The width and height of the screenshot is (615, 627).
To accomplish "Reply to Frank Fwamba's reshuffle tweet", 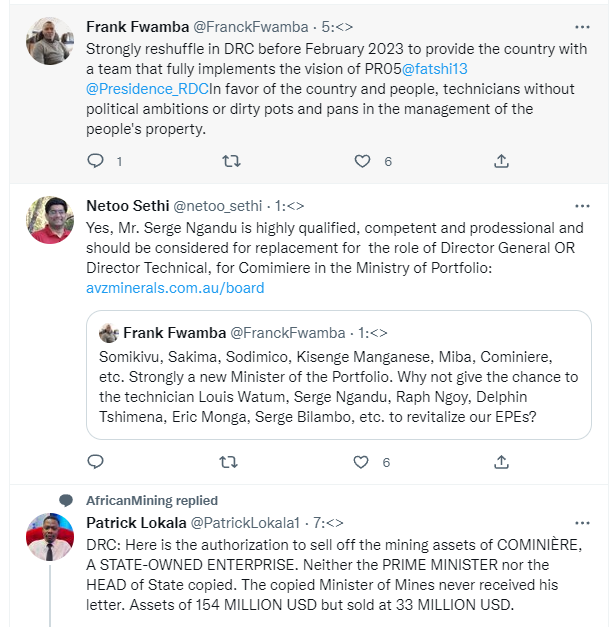I will click(x=96, y=161).
